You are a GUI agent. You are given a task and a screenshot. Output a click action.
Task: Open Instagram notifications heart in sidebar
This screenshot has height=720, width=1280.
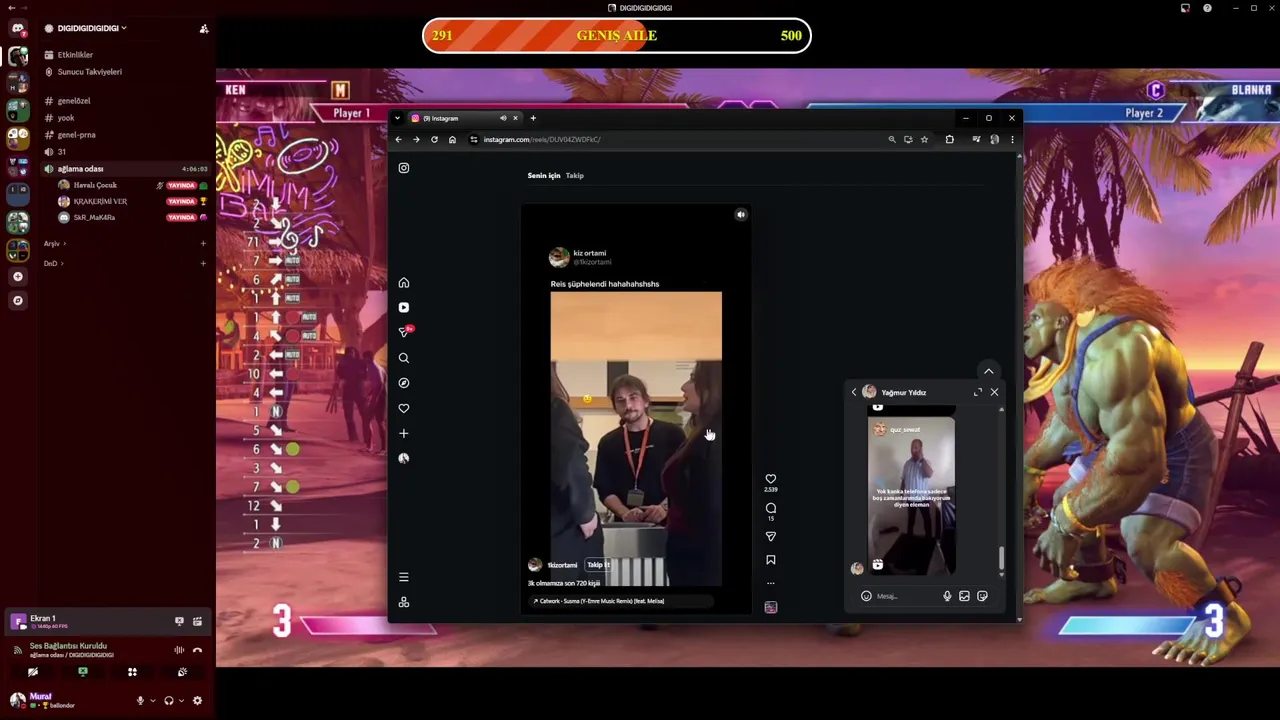coord(404,408)
